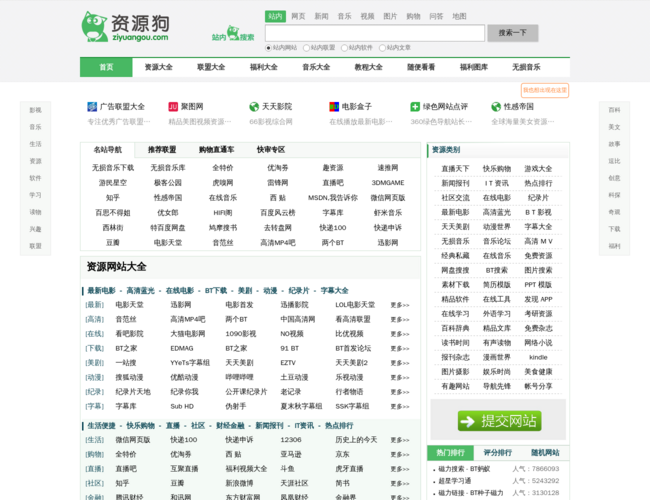Select the 站内联盟 radio button
This screenshot has width=650, height=500.
pos(306,48)
